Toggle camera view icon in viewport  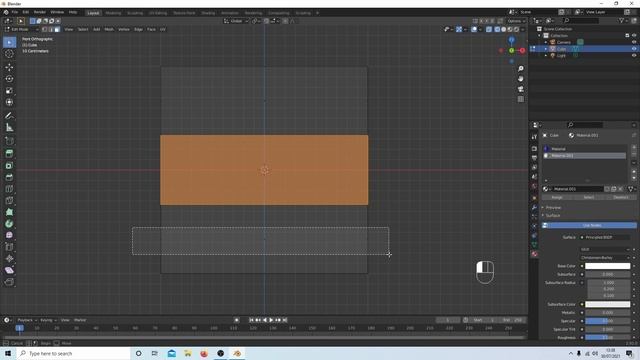click(520, 89)
